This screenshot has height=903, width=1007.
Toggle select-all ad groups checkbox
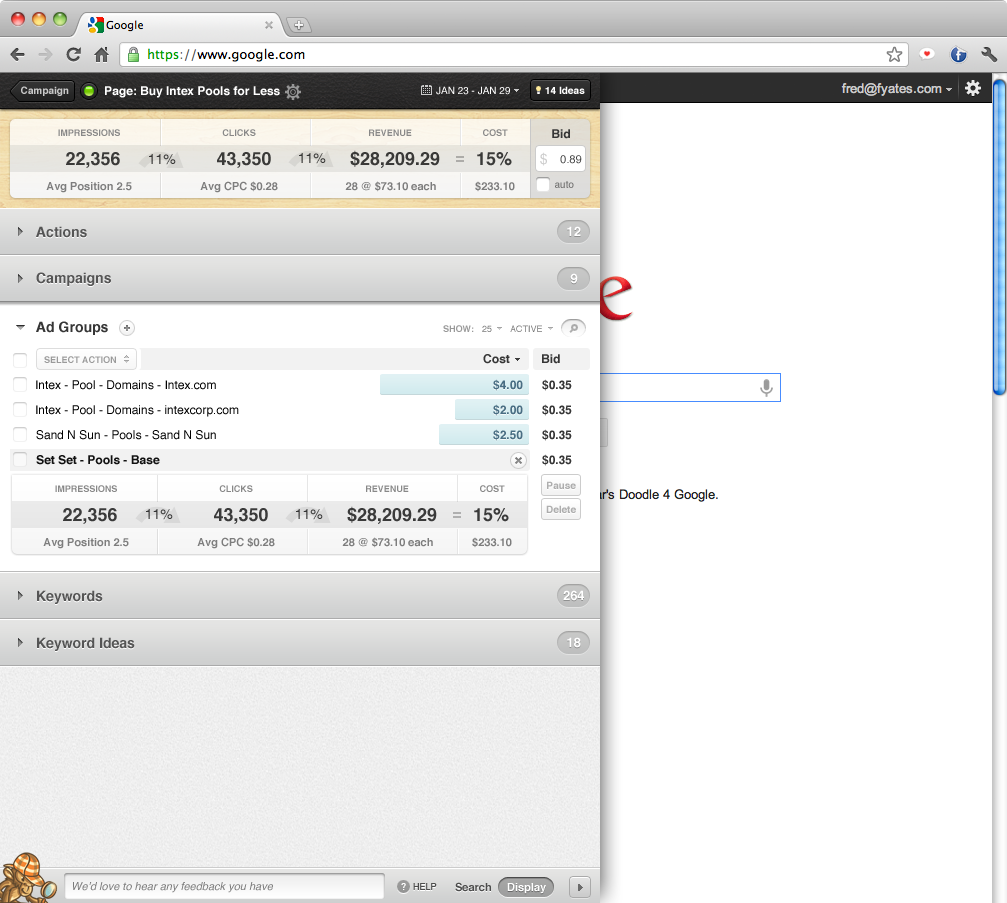pyautogui.click(x=20, y=359)
